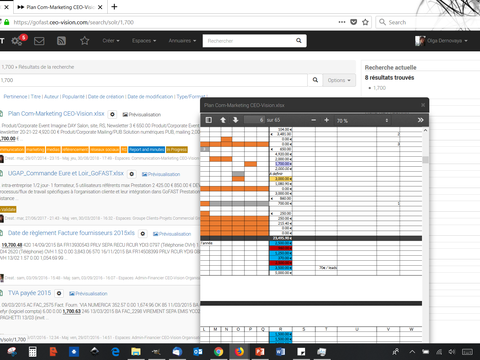Sort results by Date de création
480x360 pixels.
tap(106, 97)
